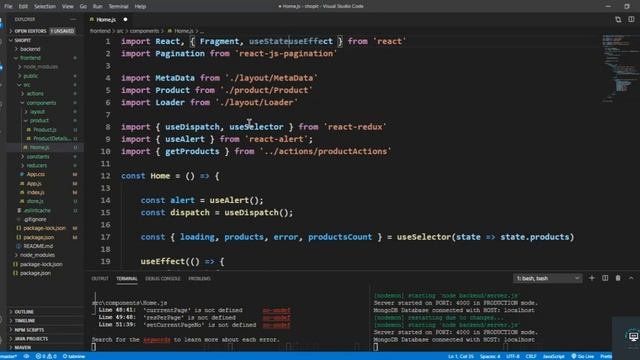Image resolution: width=640 pixels, height=360 pixels.
Task: Split the editor to the right
Action: coord(631,19)
